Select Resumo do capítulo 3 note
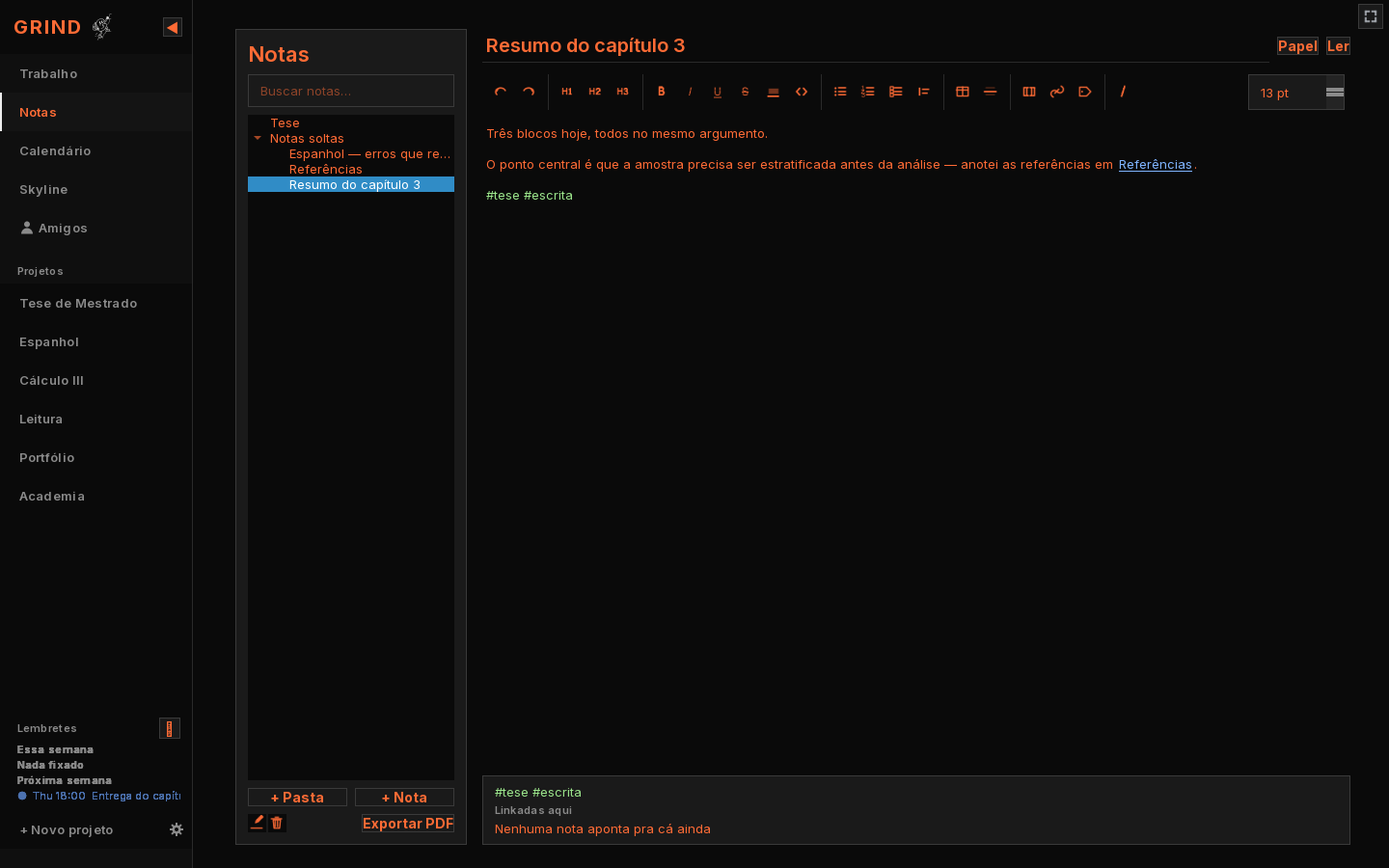 [351, 184]
